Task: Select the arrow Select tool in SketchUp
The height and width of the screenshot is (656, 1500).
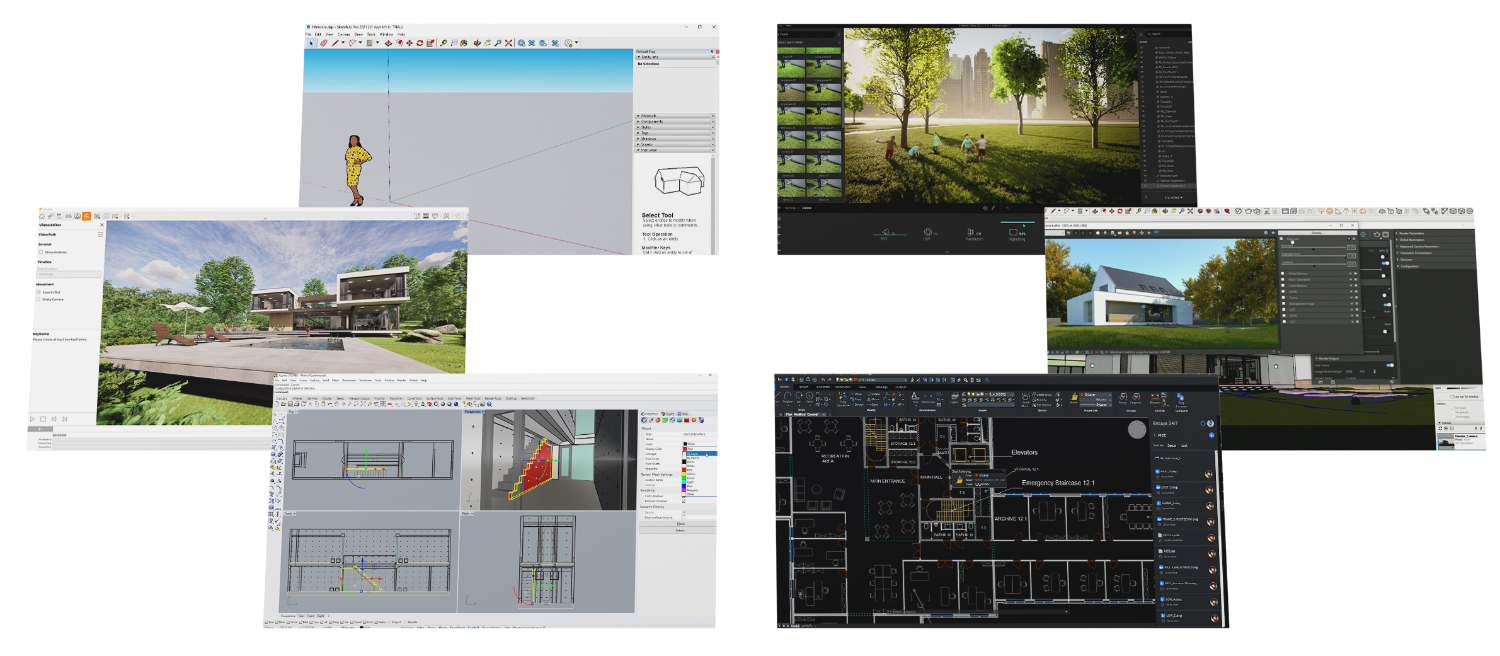Action: point(309,43)
